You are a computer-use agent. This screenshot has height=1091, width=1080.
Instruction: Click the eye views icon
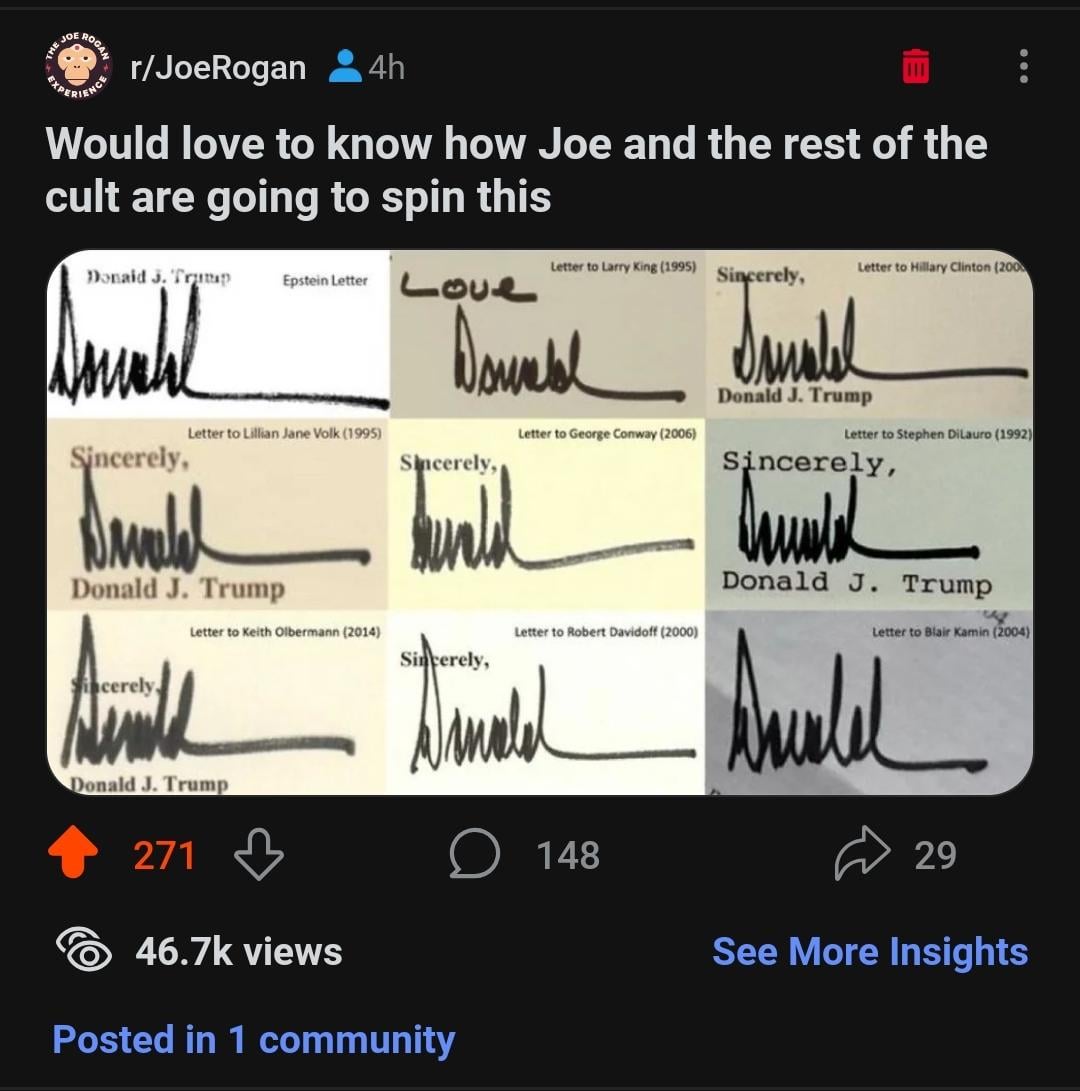pos(84,950)
